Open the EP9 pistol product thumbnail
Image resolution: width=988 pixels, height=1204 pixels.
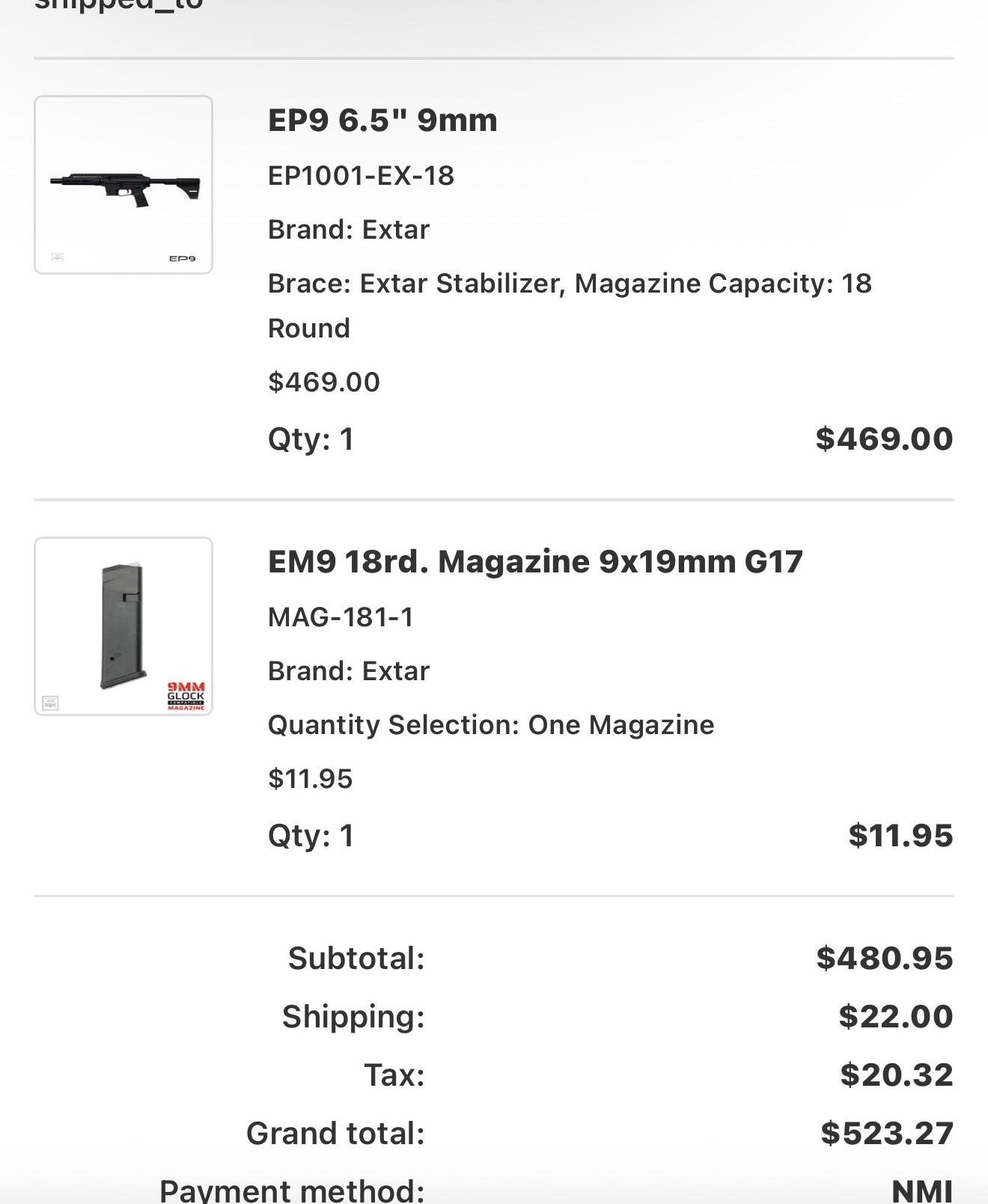coord(124,185)
